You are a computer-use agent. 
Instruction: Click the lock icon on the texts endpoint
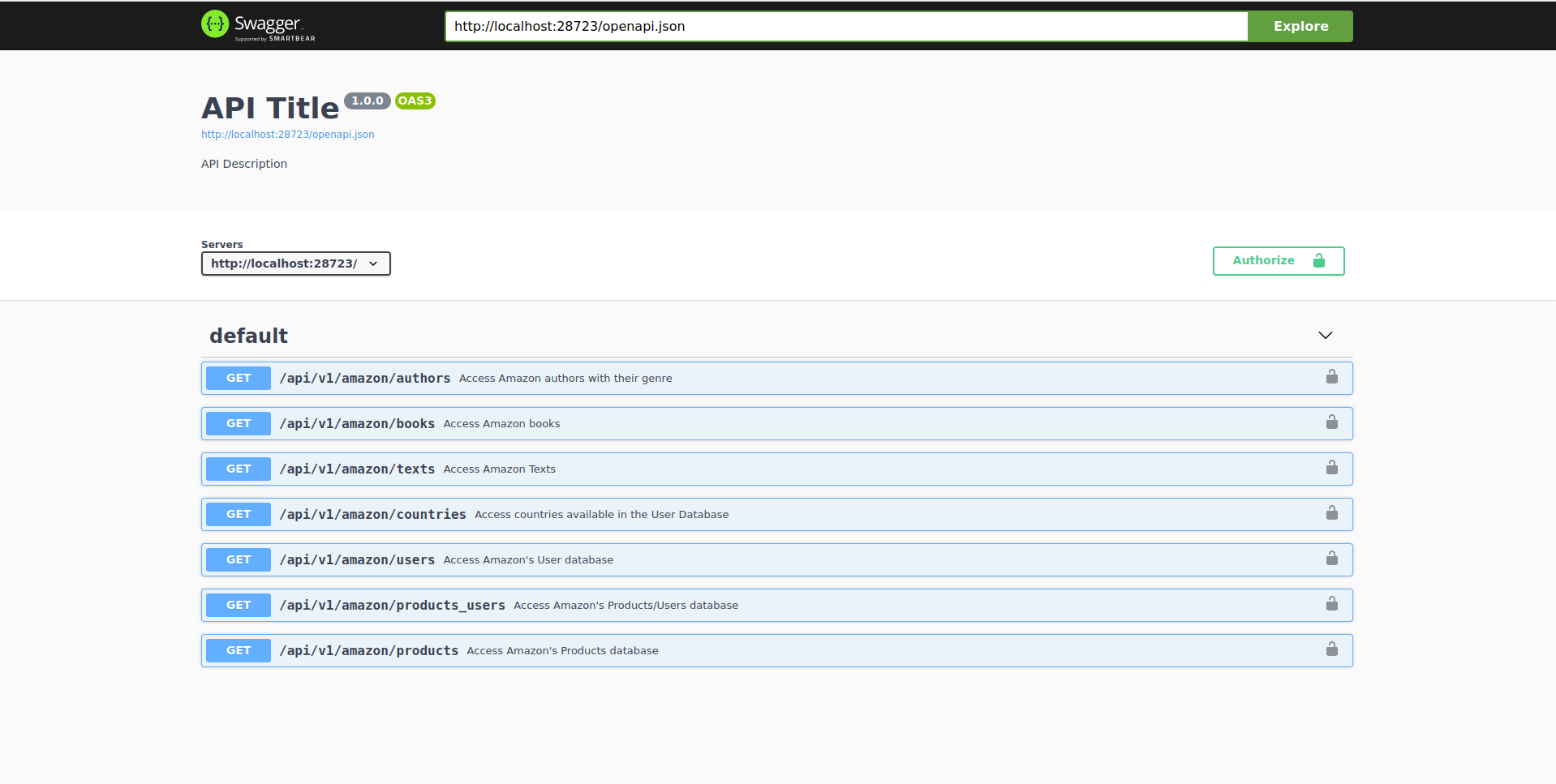(x=1331, y=468)
